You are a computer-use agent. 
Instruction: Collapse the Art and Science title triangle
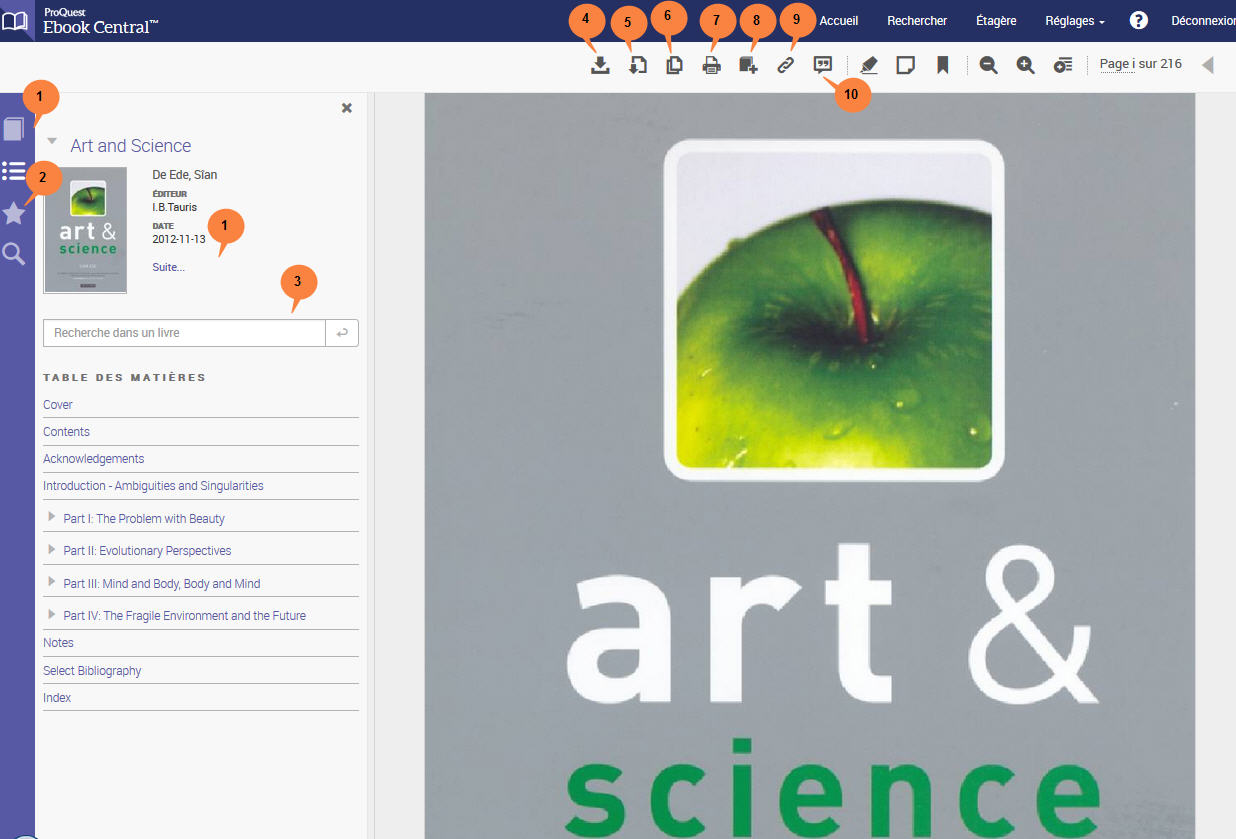(x=52, y=142)
